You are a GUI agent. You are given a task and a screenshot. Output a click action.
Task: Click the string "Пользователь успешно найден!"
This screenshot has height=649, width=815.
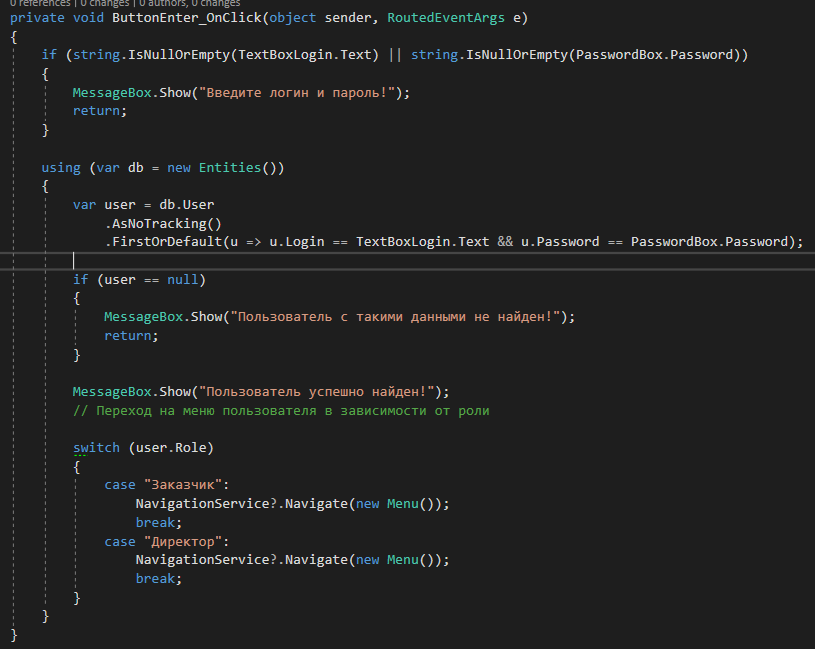click(x=317, y=392)
